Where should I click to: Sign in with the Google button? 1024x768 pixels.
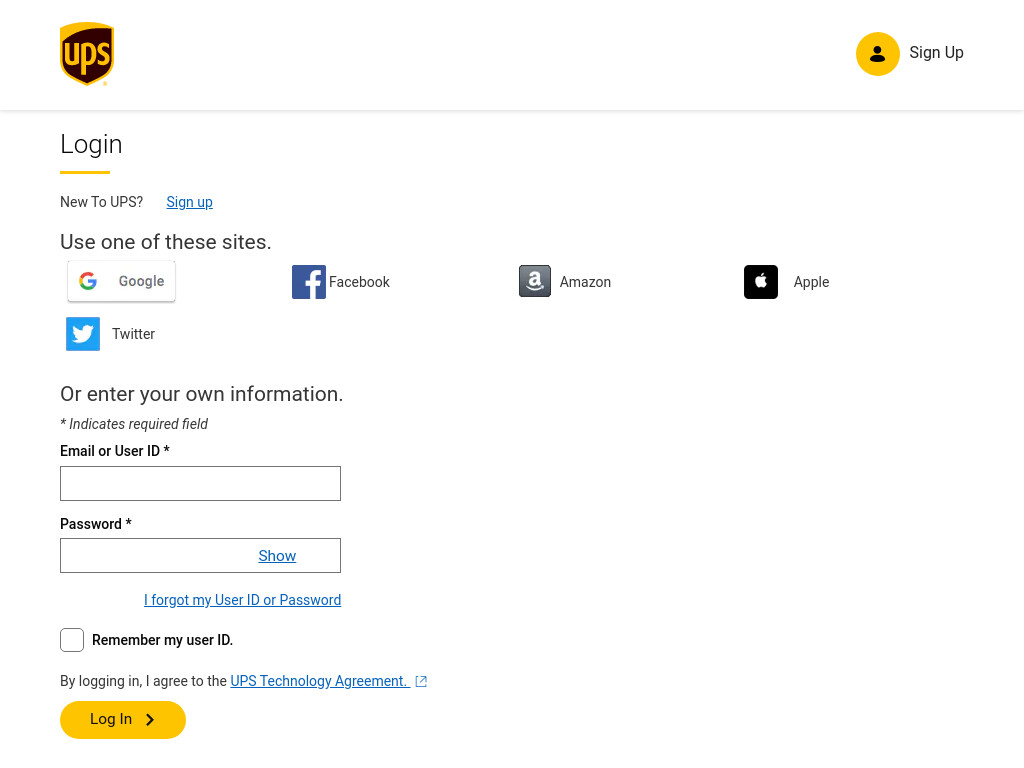[121, 281]
